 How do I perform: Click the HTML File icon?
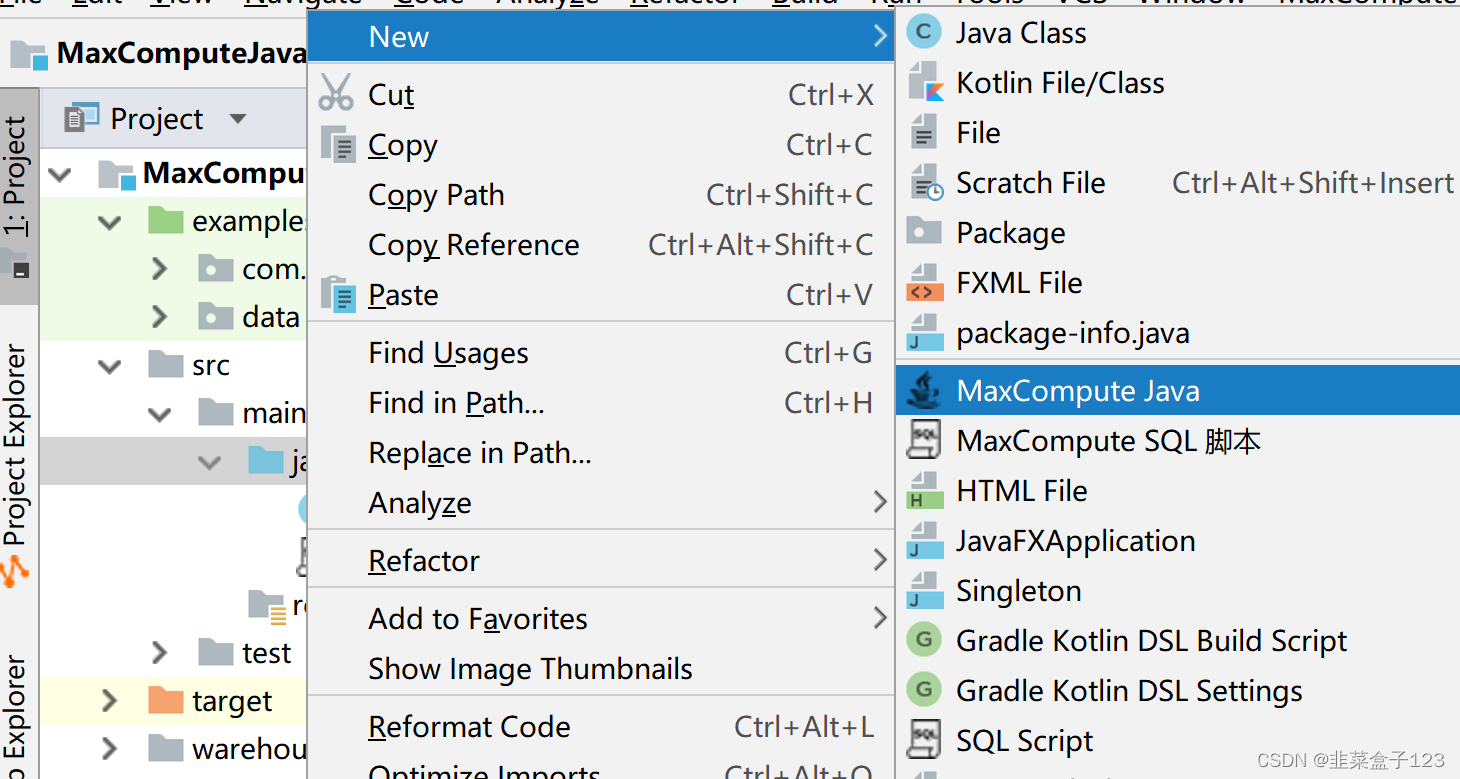coord(925,491)
